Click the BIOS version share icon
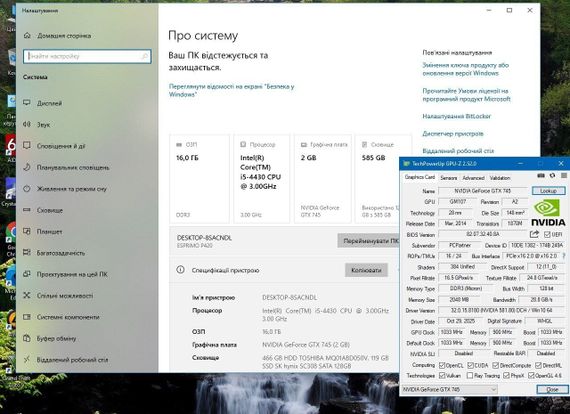This screenshot has width=570, height=414. (x=534, y=234)
